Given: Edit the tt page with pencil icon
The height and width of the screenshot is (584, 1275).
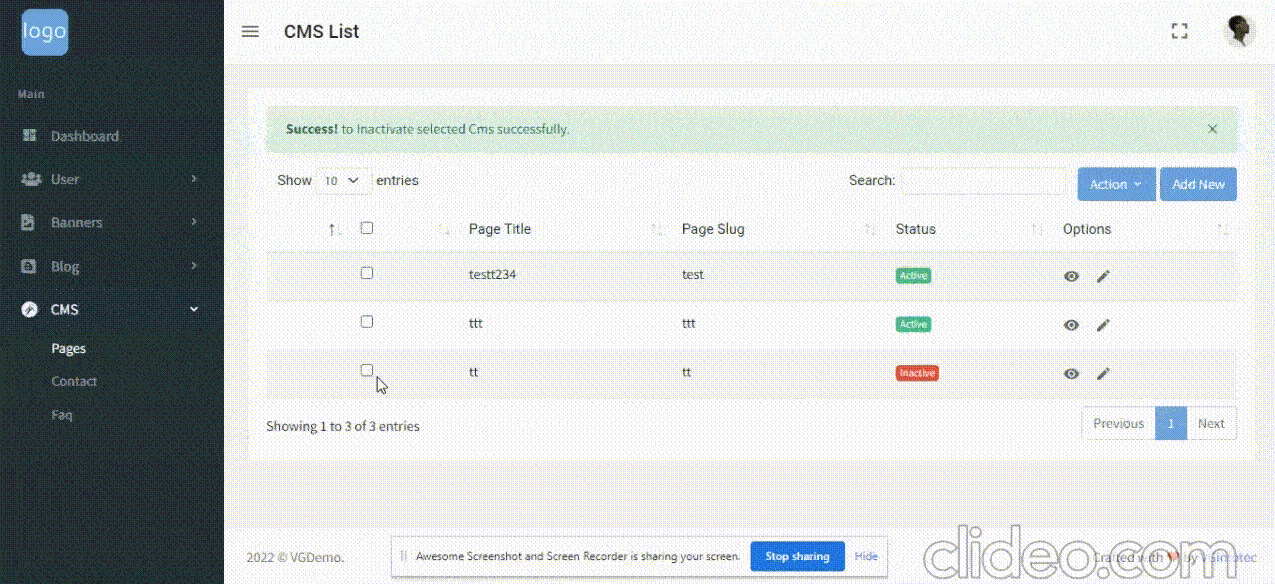Looking at the screenshot, I should tap(1103, 374).
